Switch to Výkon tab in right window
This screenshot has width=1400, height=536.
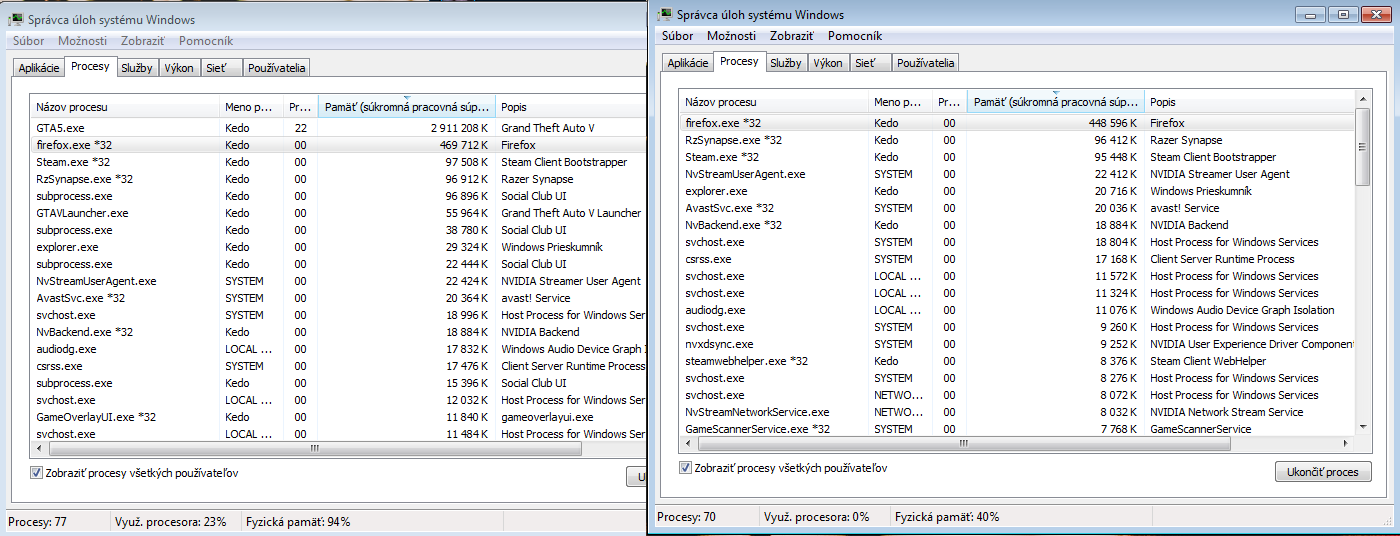[827, 62]
